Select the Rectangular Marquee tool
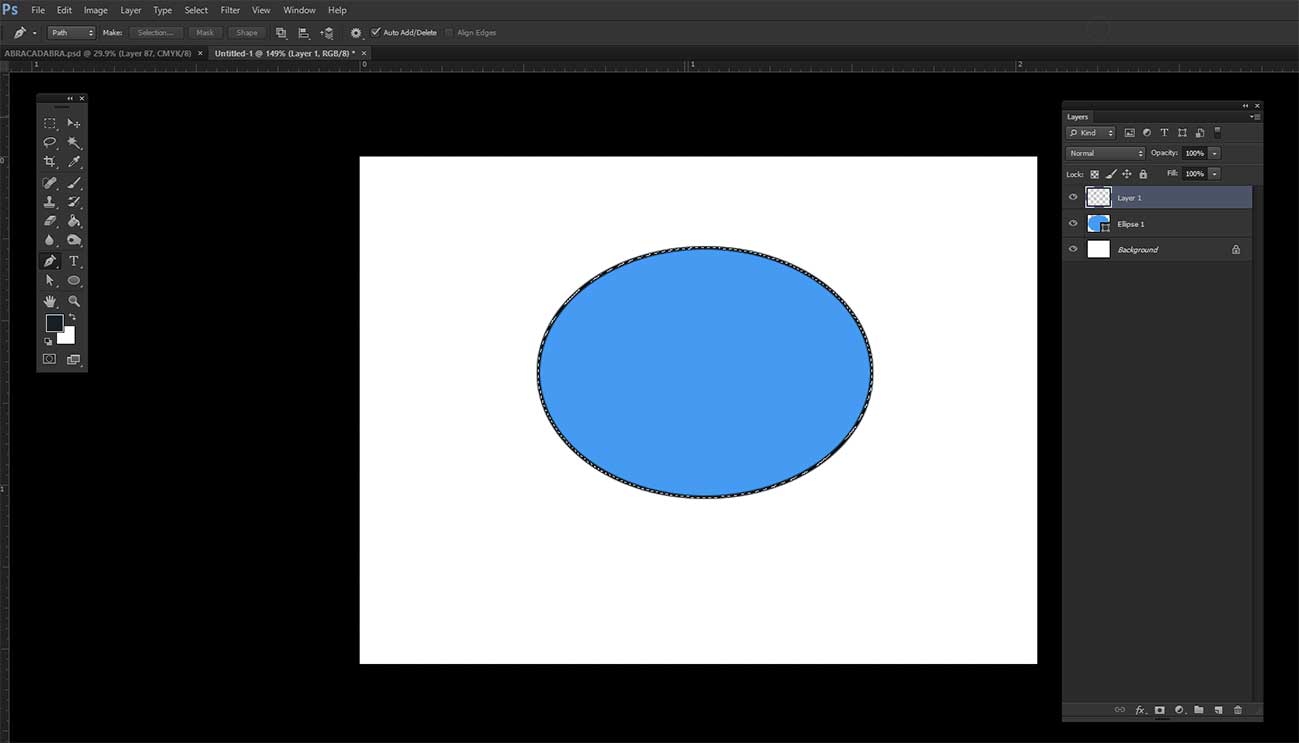The image size is (1299, 743). coord(50,123)
